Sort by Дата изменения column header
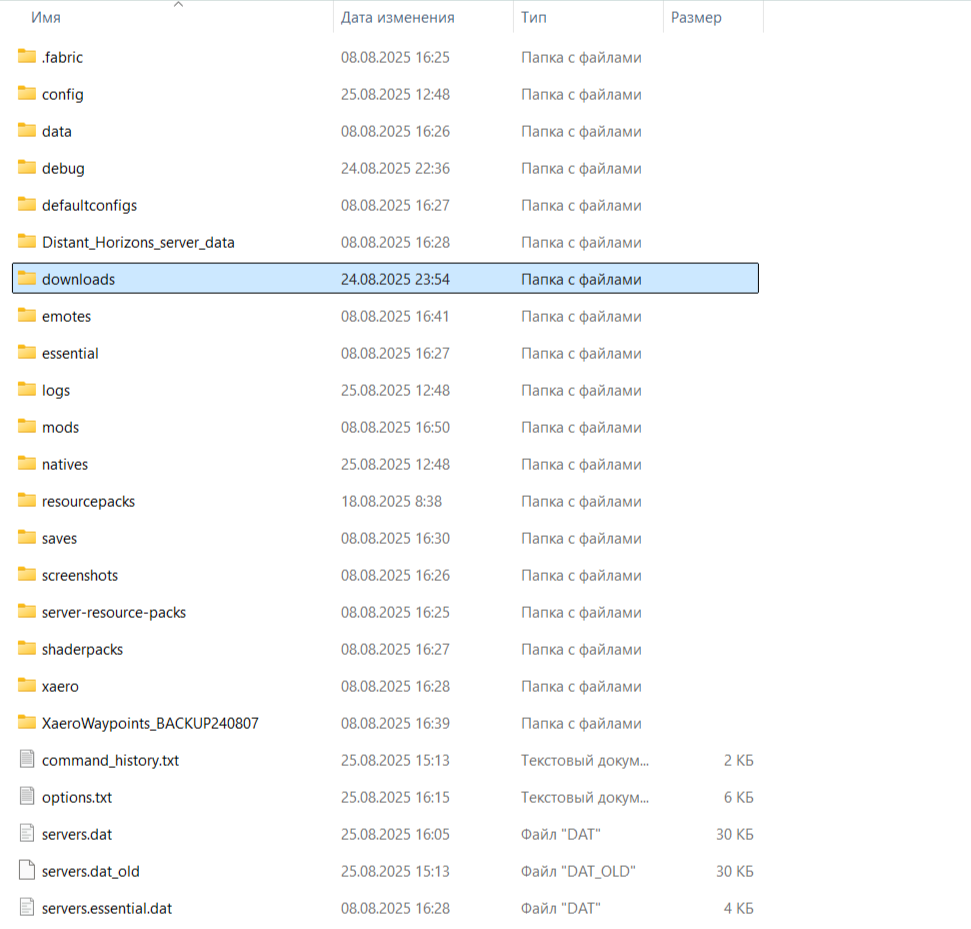The height and width of the screenshot is (929, 971). coord(397,17)
